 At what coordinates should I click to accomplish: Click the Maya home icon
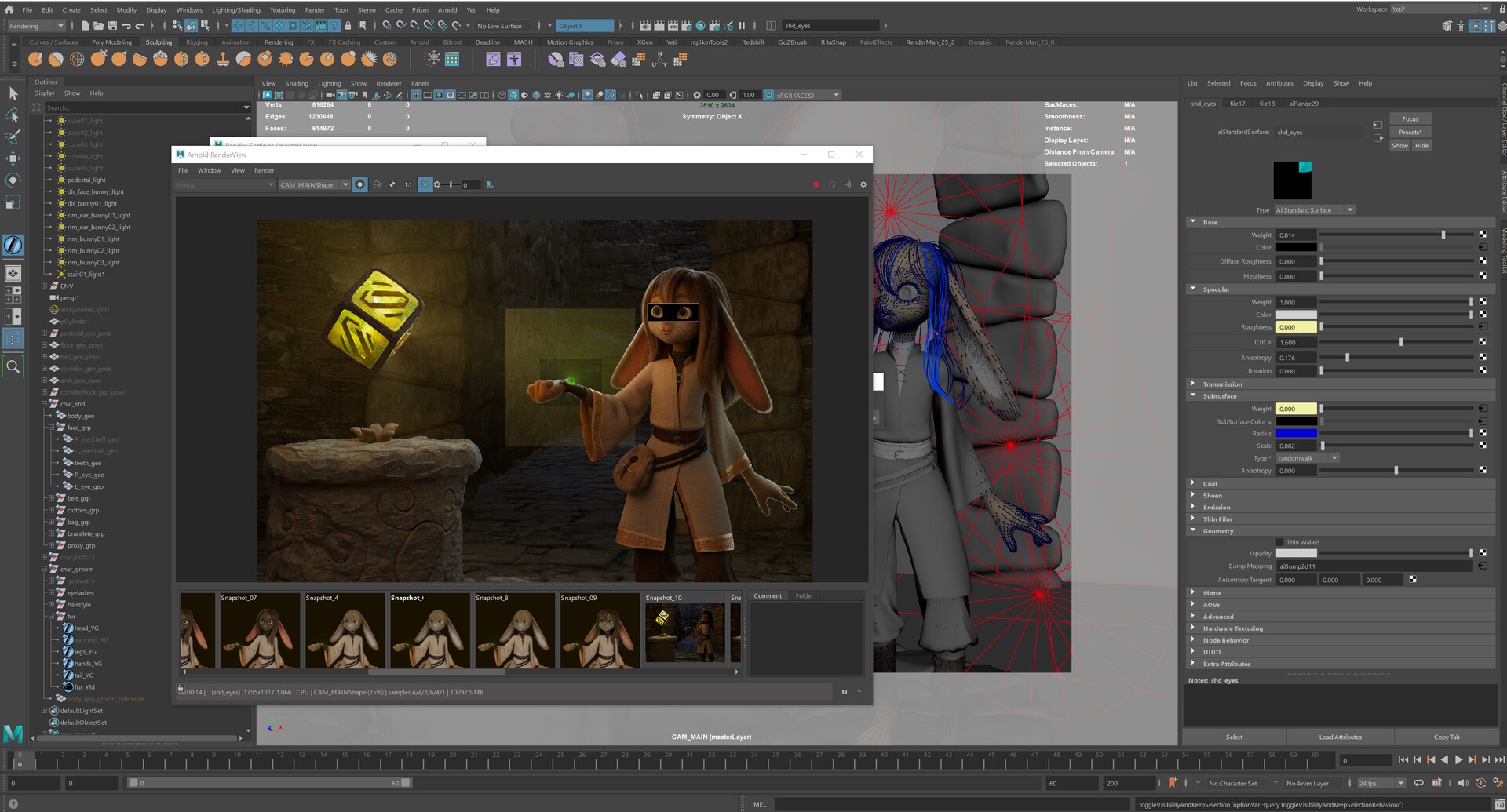click(9, 10)
